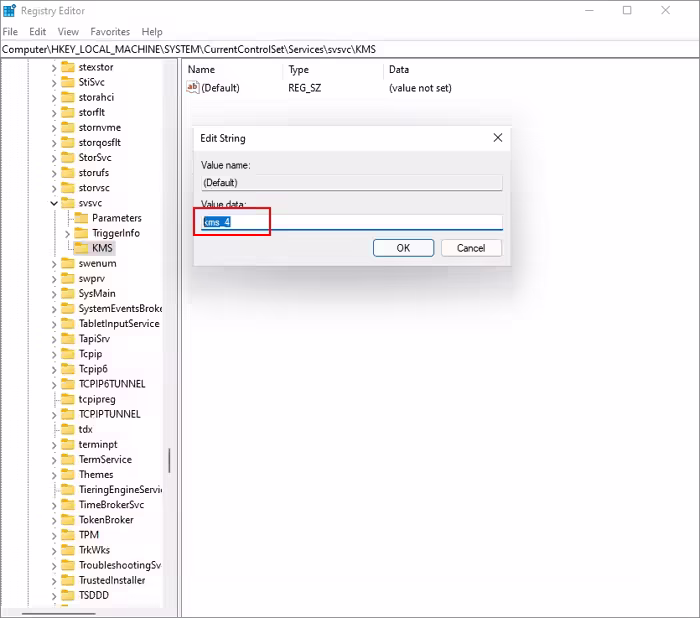Select the TCPIP6TUNNEL key
This screenshot has height=618, width=700.
pos(112,384)
